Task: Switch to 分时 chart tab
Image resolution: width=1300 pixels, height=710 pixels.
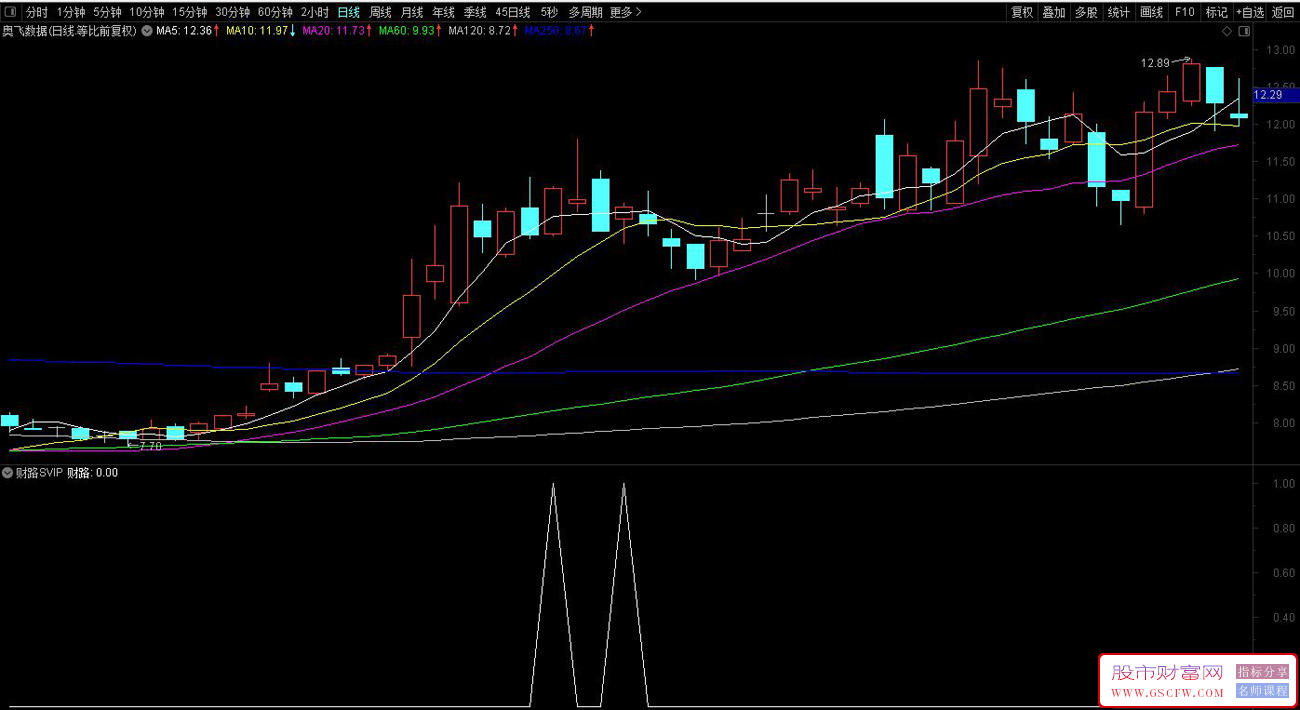Action: point(36,13)
